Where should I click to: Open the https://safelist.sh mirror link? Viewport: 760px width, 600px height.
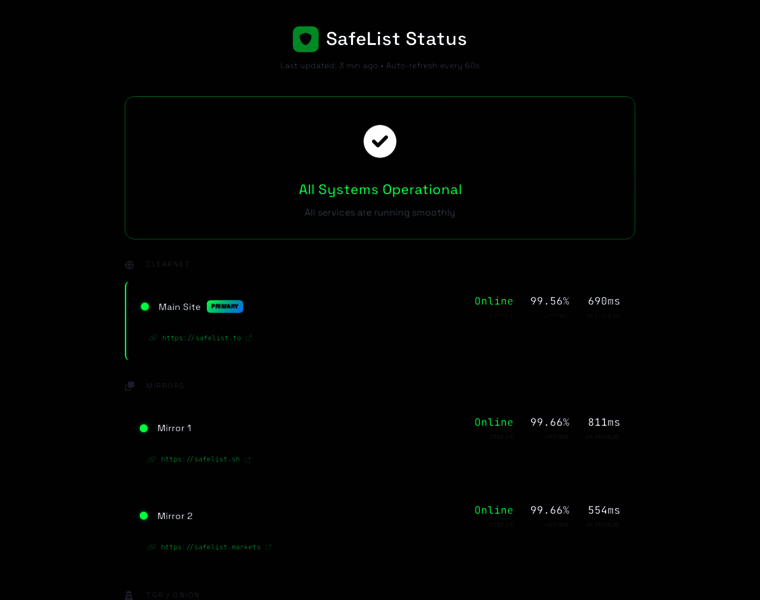coord(200,460)
